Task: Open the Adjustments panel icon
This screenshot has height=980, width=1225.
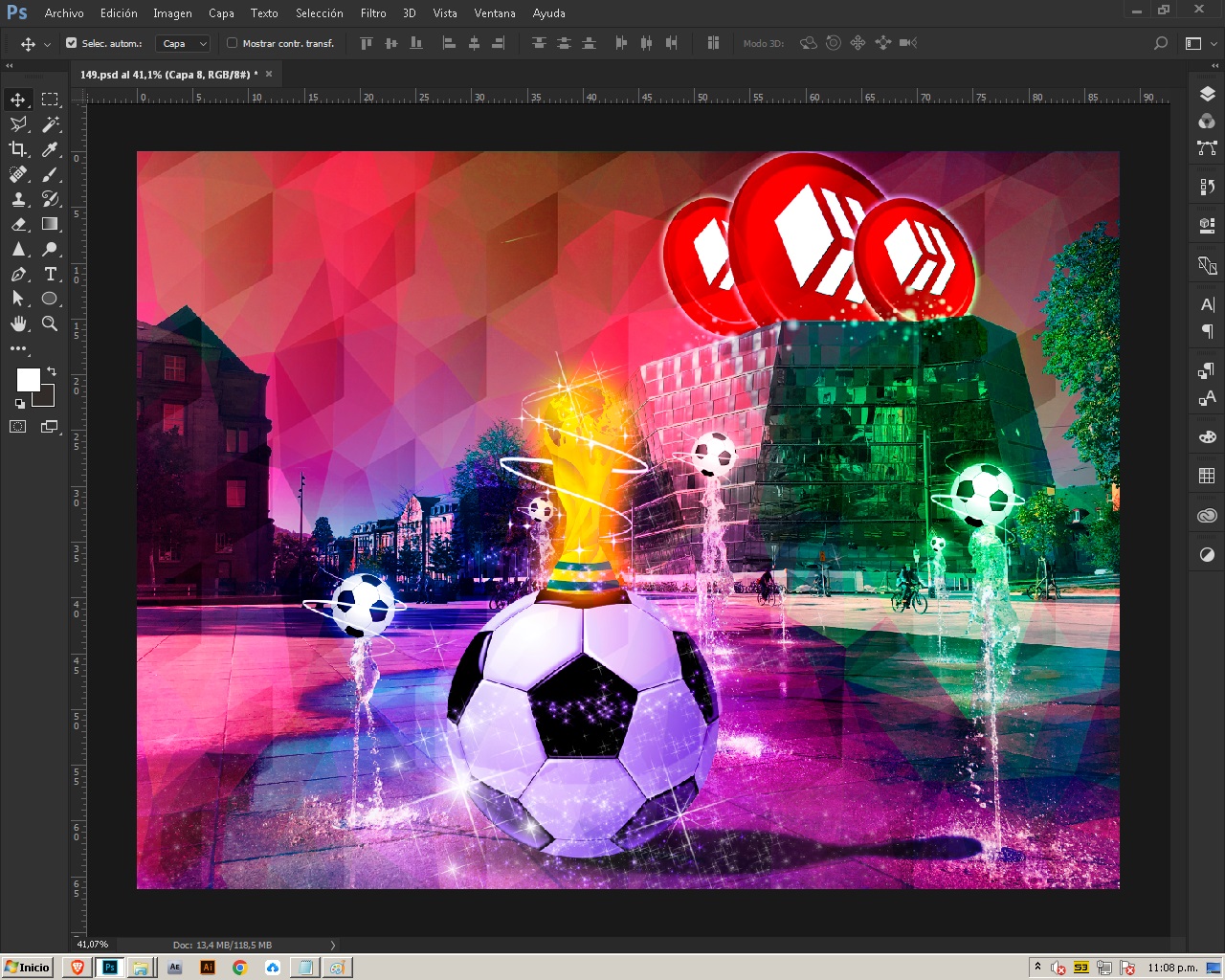Action: [x=1207, y=554]
